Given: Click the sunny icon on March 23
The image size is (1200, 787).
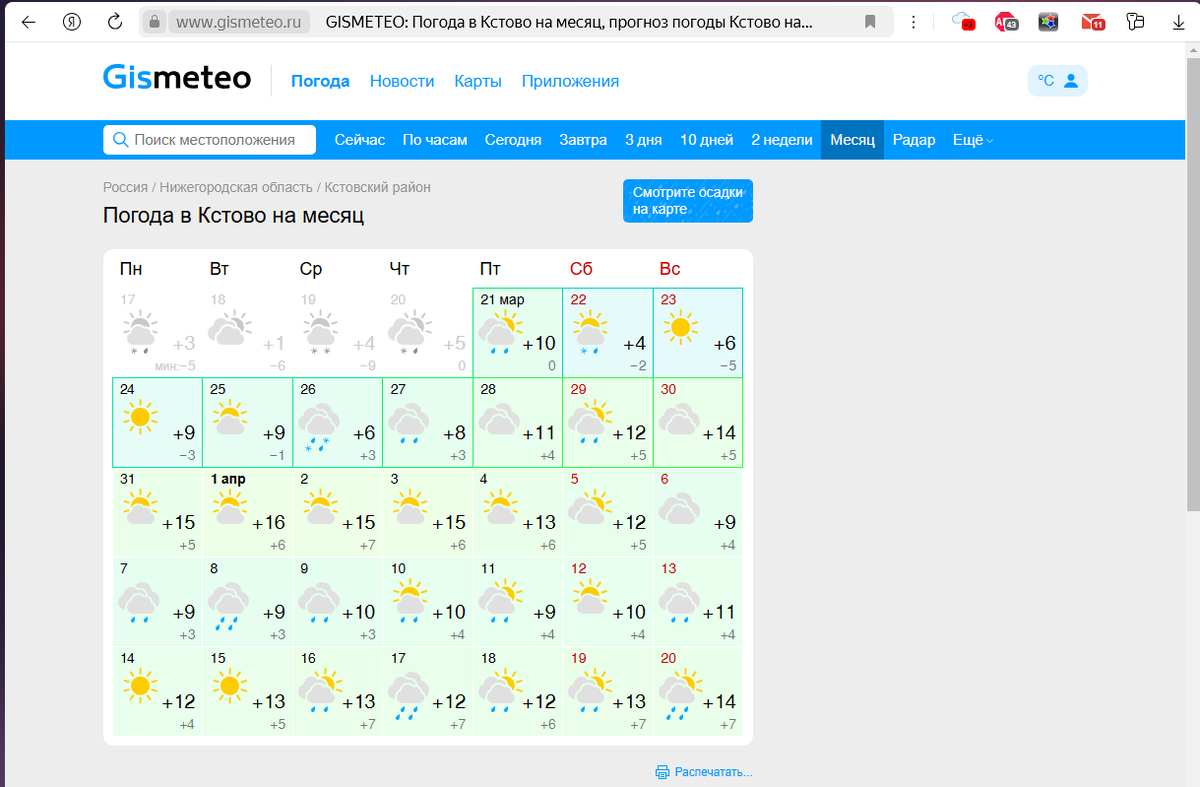Looking at the screenshot, I should [x=681, y=326].
